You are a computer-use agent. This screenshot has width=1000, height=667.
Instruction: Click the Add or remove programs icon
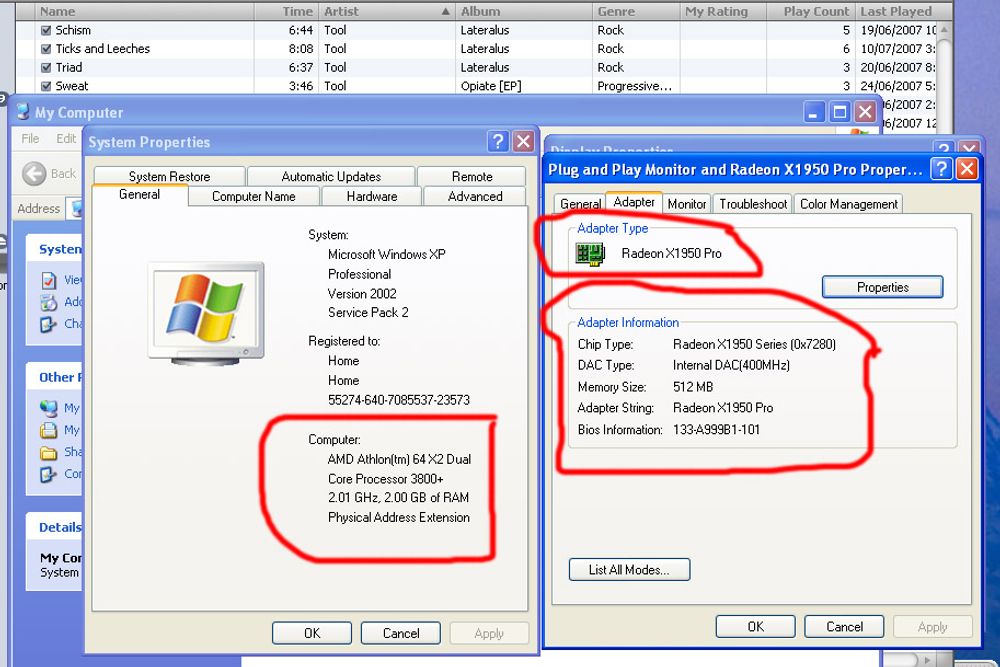pyautogui.click(x=48, y=302)
